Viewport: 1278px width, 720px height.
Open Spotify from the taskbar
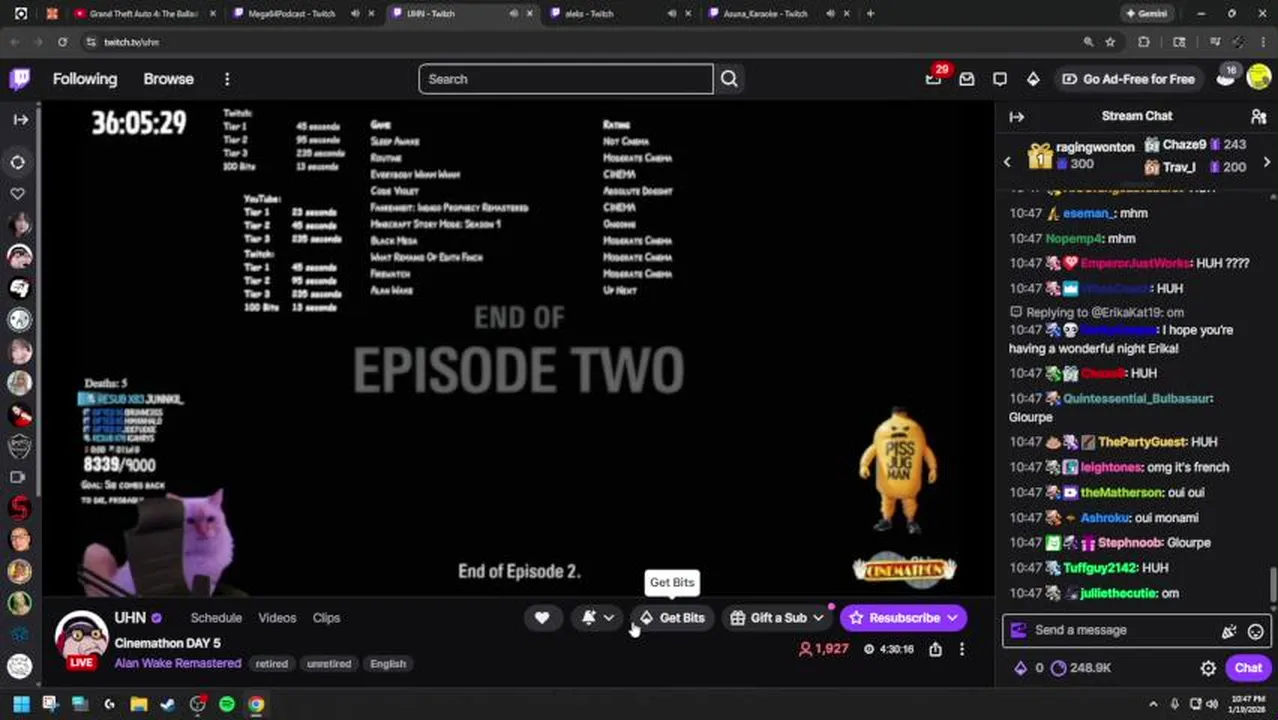coord(227,704)
